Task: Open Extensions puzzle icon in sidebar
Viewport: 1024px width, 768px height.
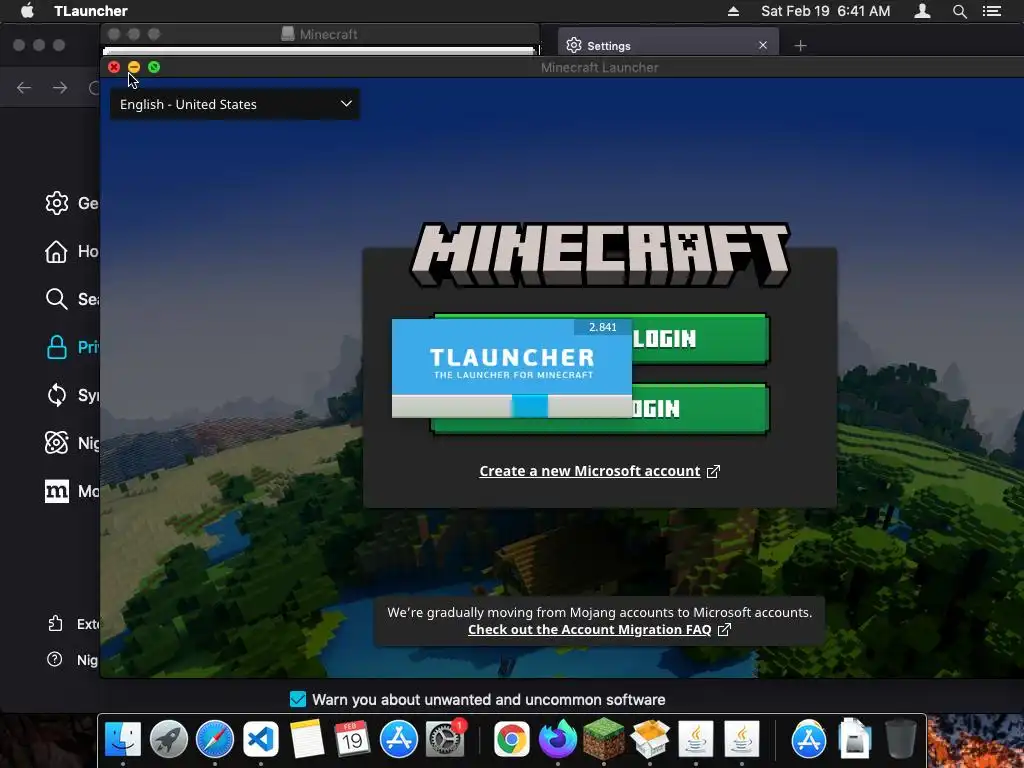Action: coord(56,624)
